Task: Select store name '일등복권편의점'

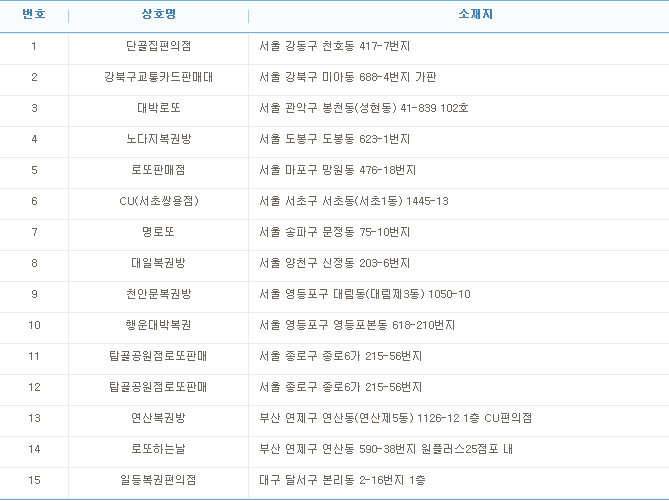Action: (158, 480)
